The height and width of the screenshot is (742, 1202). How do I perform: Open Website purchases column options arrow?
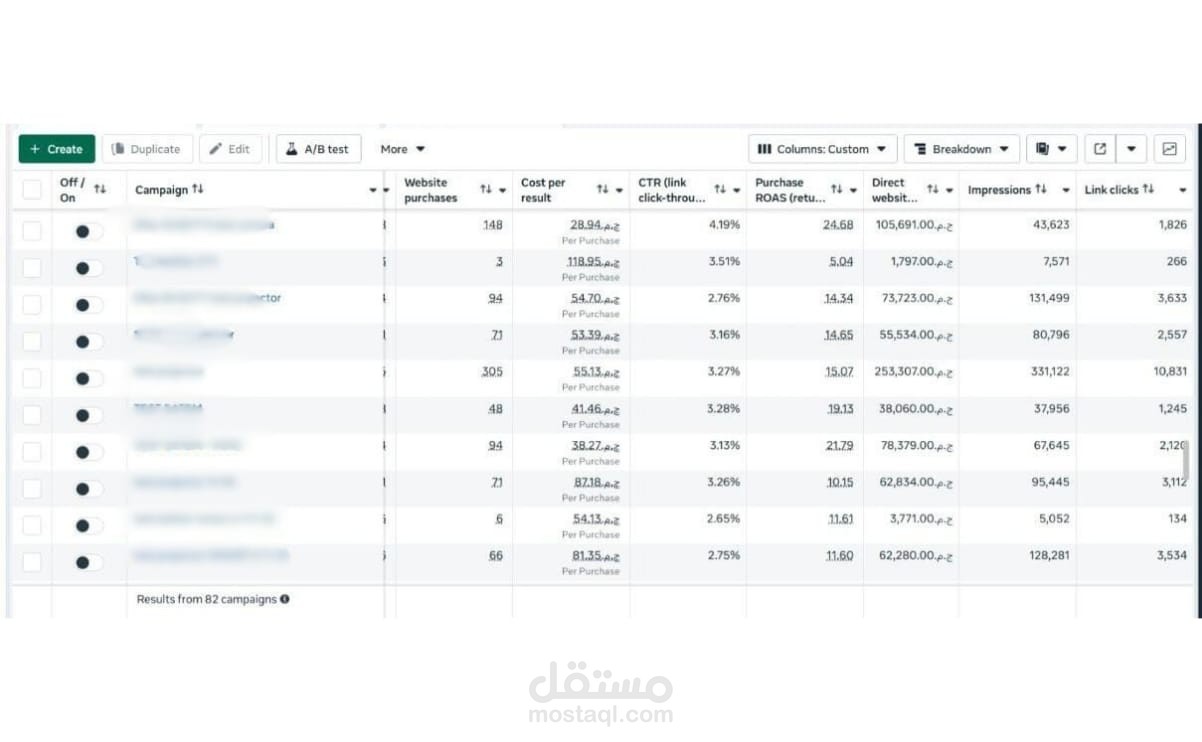point(502,190)
